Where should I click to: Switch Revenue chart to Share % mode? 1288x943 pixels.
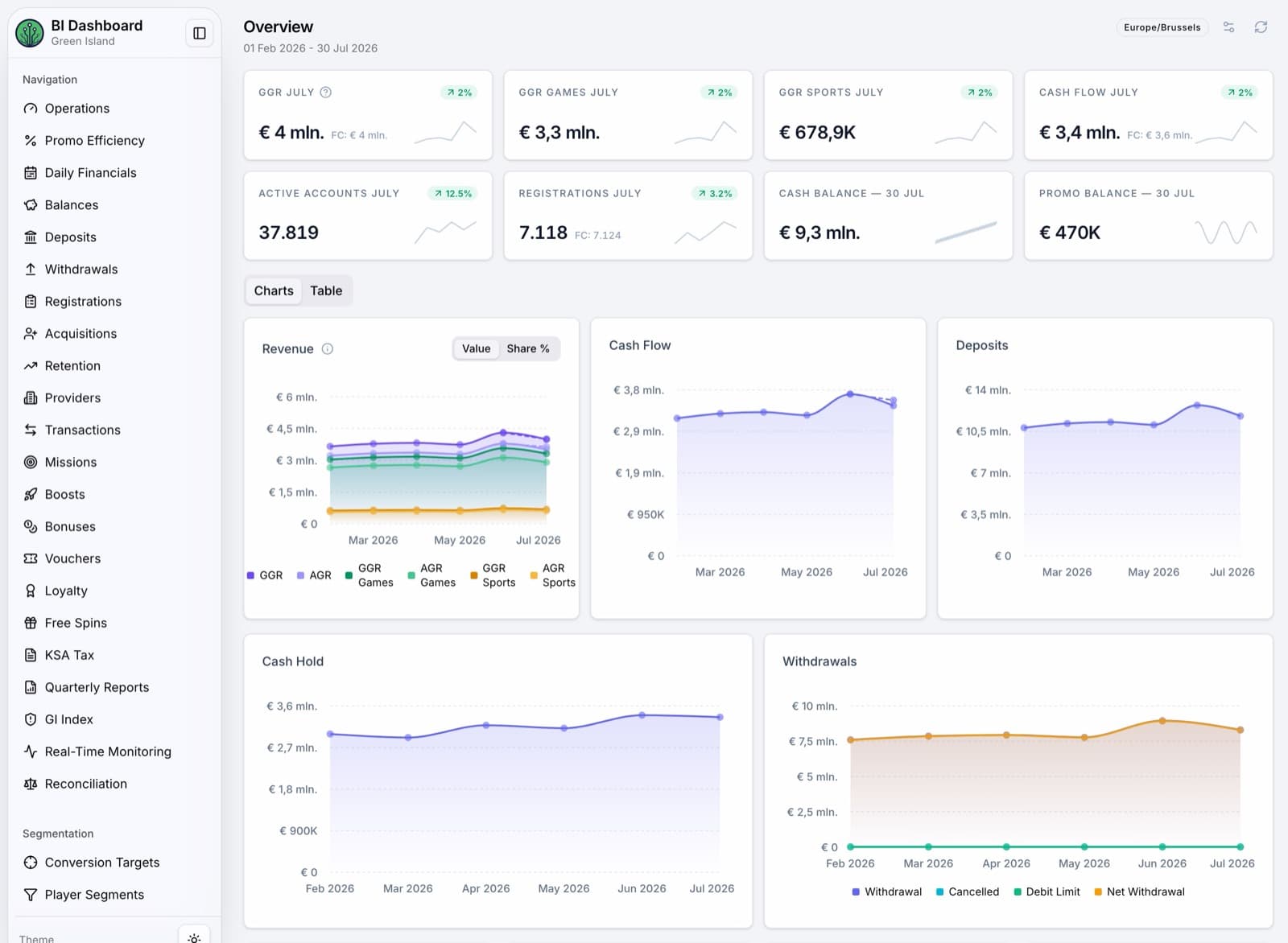coord(528,349)
